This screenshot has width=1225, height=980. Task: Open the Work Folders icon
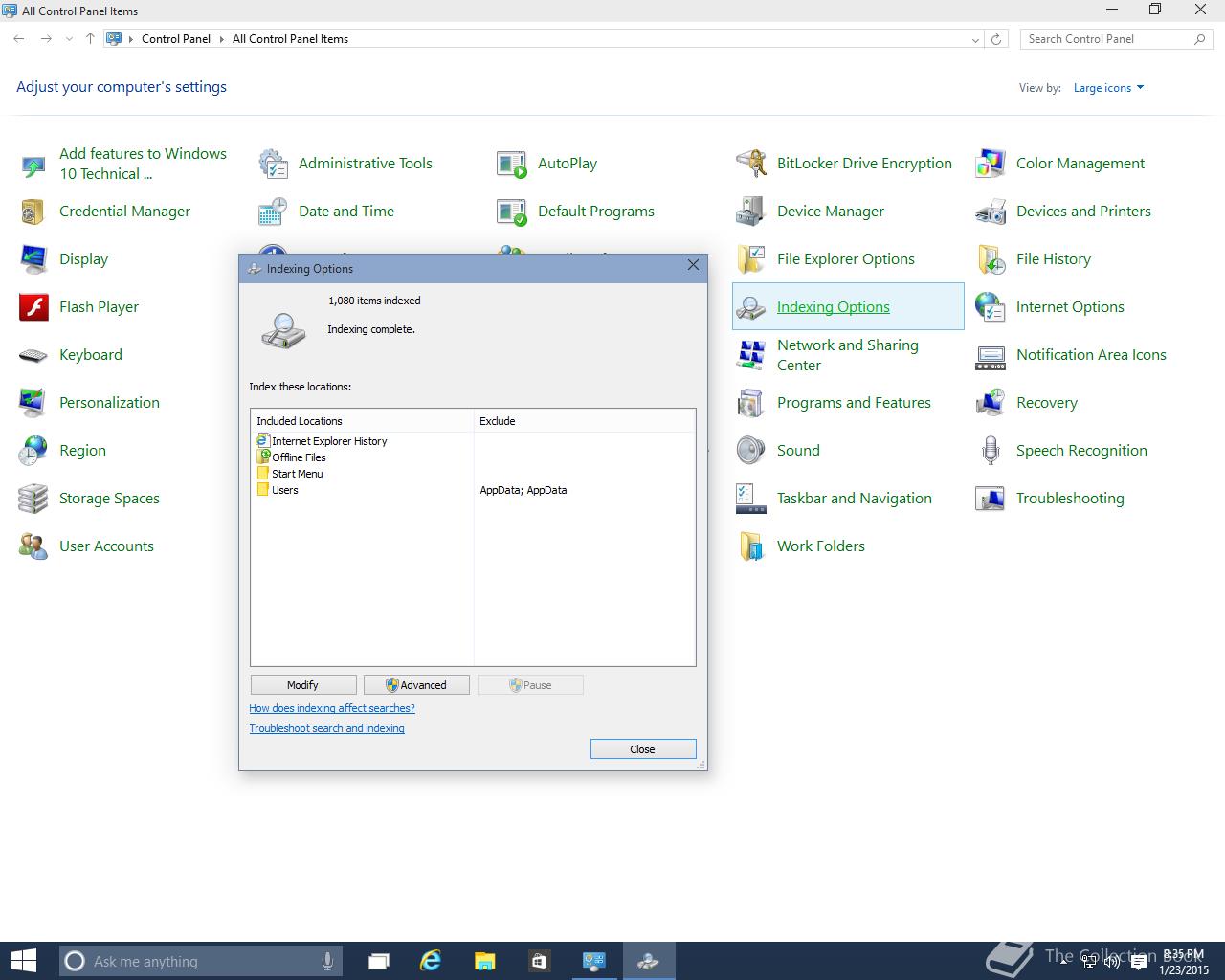click(x=751, y=546)
